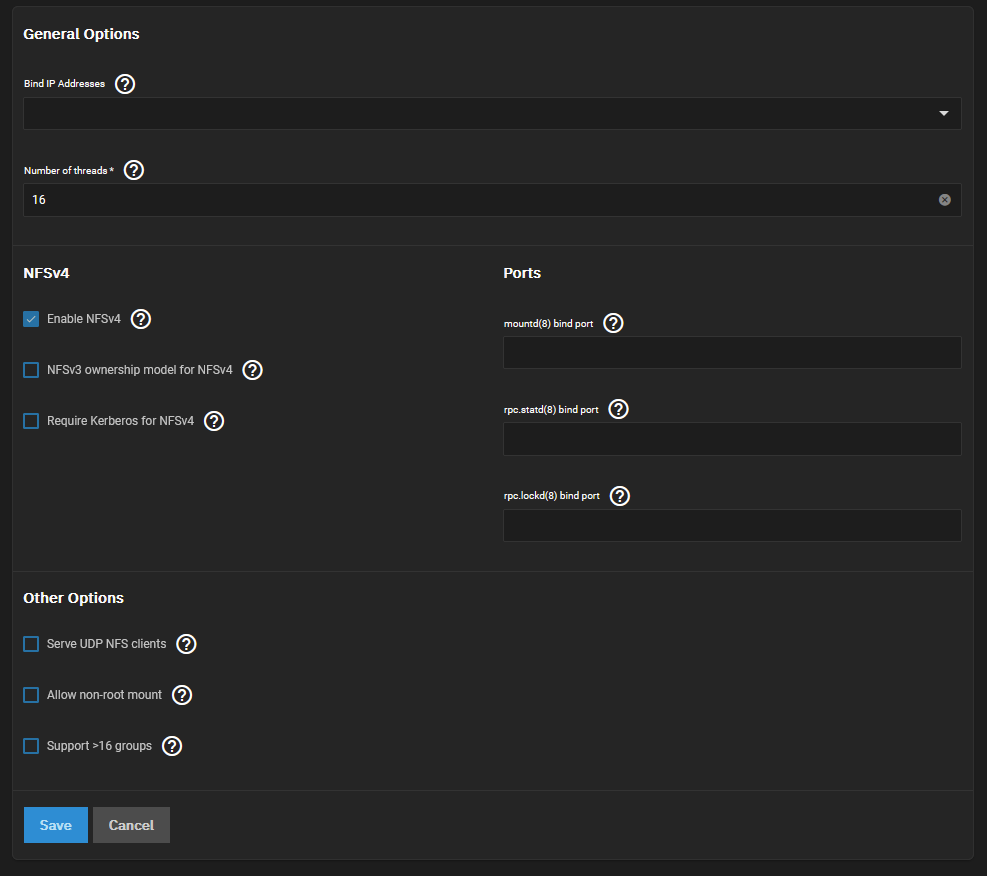Show help for Require Kerberos for NFSv4

coord(214,421)
